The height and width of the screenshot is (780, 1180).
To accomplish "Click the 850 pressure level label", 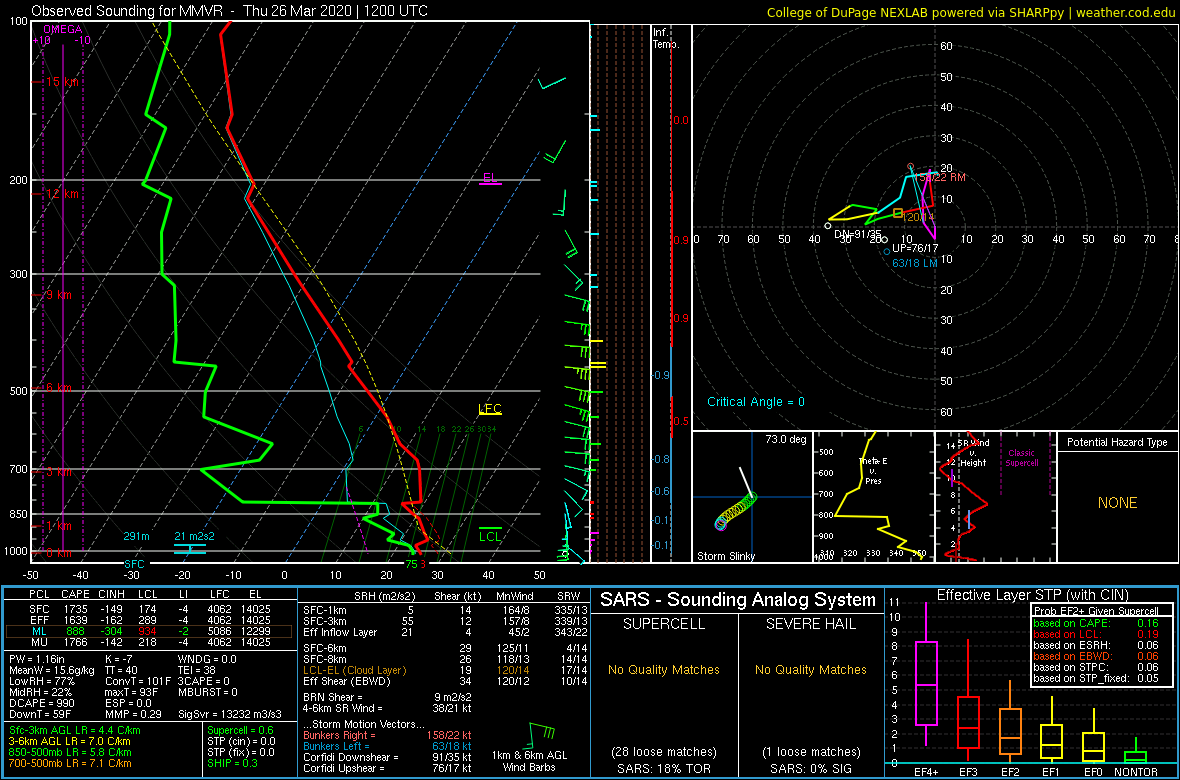I will click(16, 514).
